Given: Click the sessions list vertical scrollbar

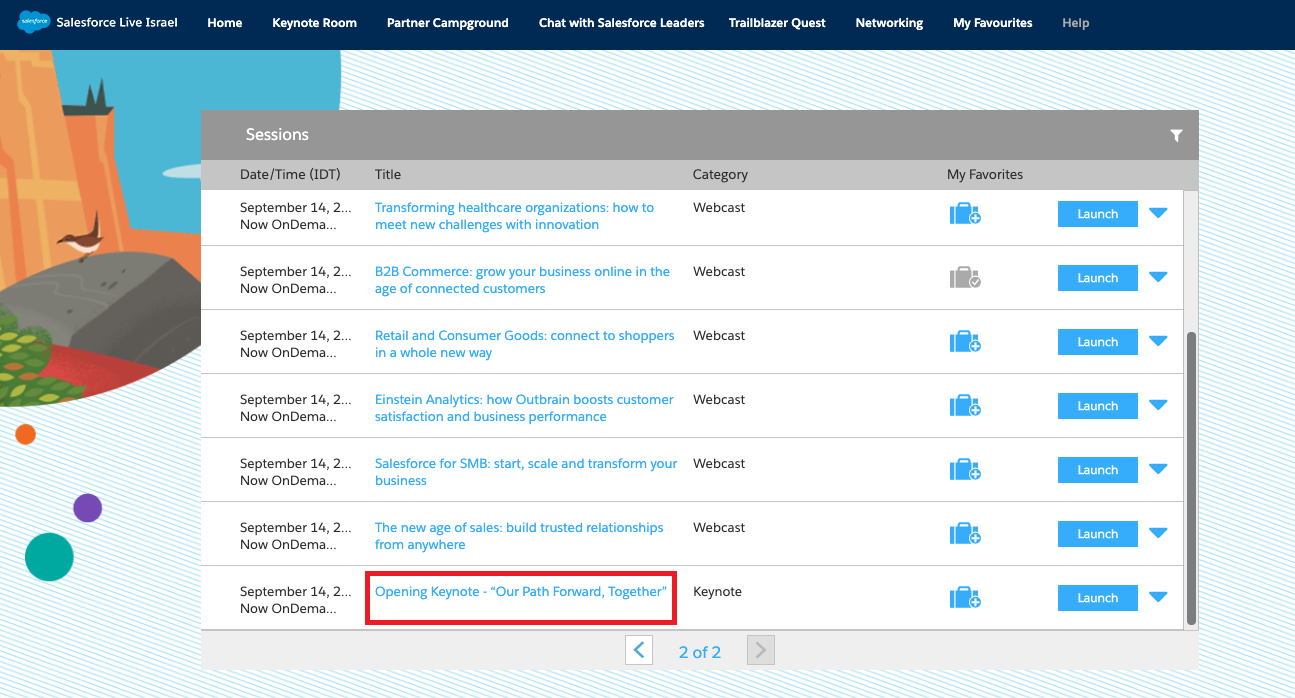Looking at the screenshot, I should [1190, 478].
